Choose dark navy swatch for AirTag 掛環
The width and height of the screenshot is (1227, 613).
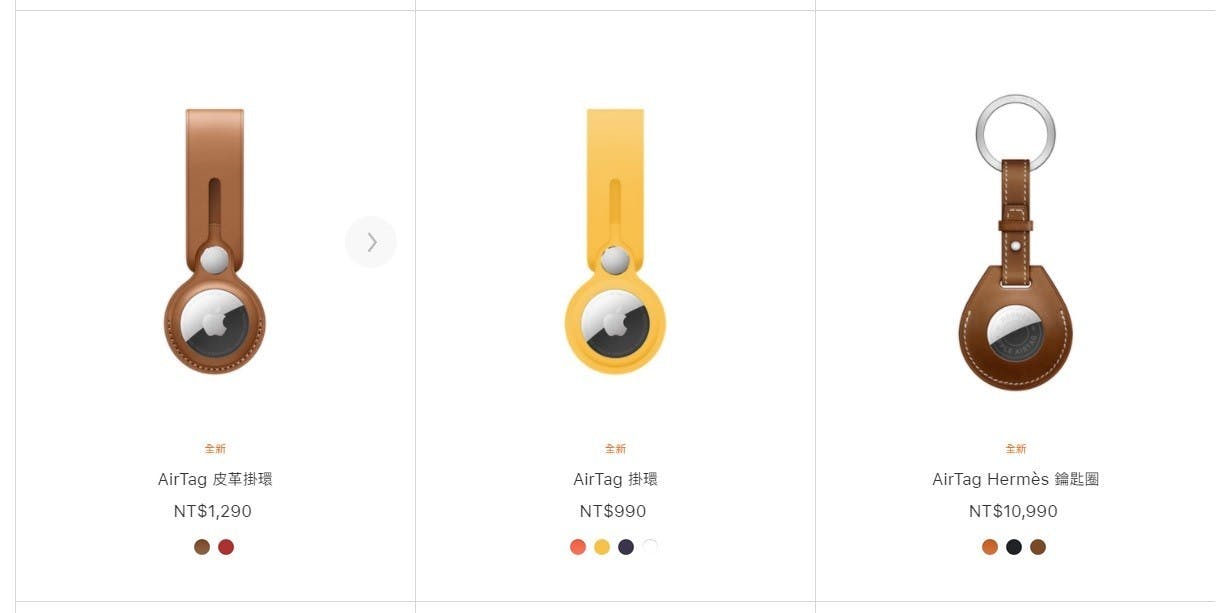[x=626, y=547]
